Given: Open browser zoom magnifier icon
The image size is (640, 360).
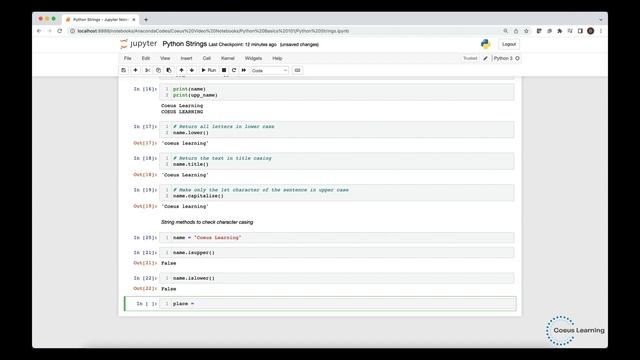Looking at the screenshot, I should [x=505, y=31].
